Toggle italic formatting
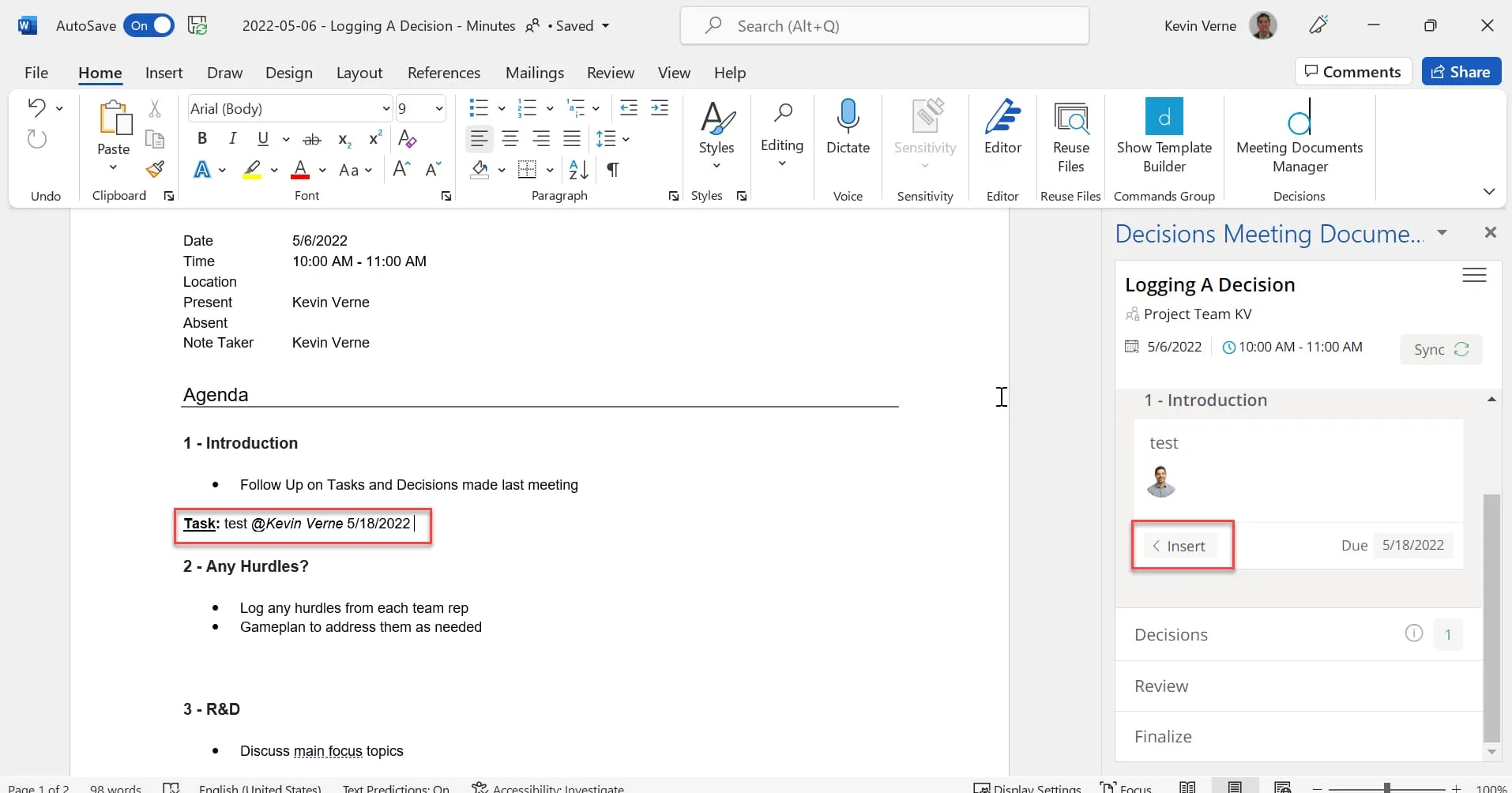 [x=232, y=139]
